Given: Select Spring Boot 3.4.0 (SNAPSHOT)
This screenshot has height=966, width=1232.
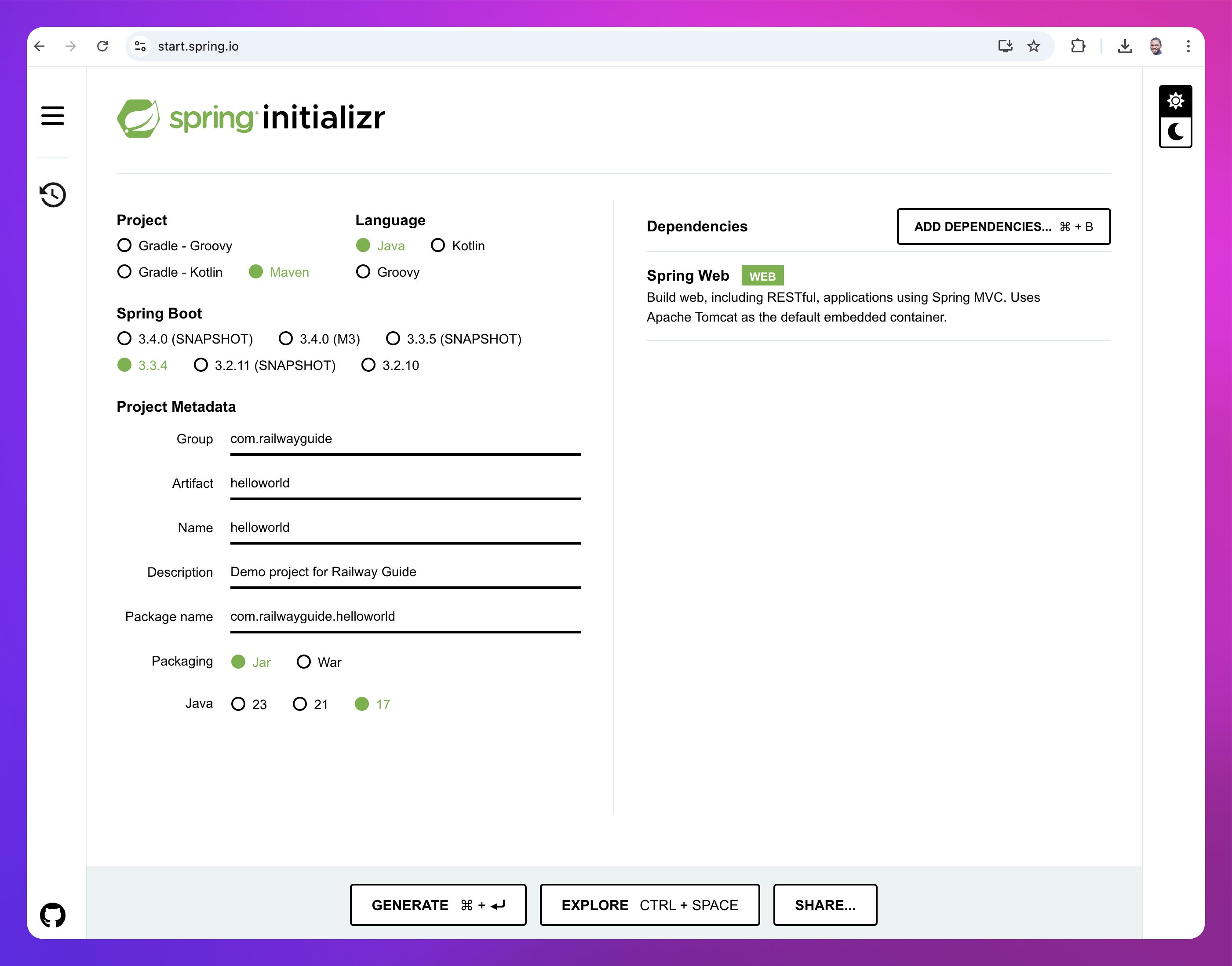Looking at the screenshot, I should click(x=185, y=339).
